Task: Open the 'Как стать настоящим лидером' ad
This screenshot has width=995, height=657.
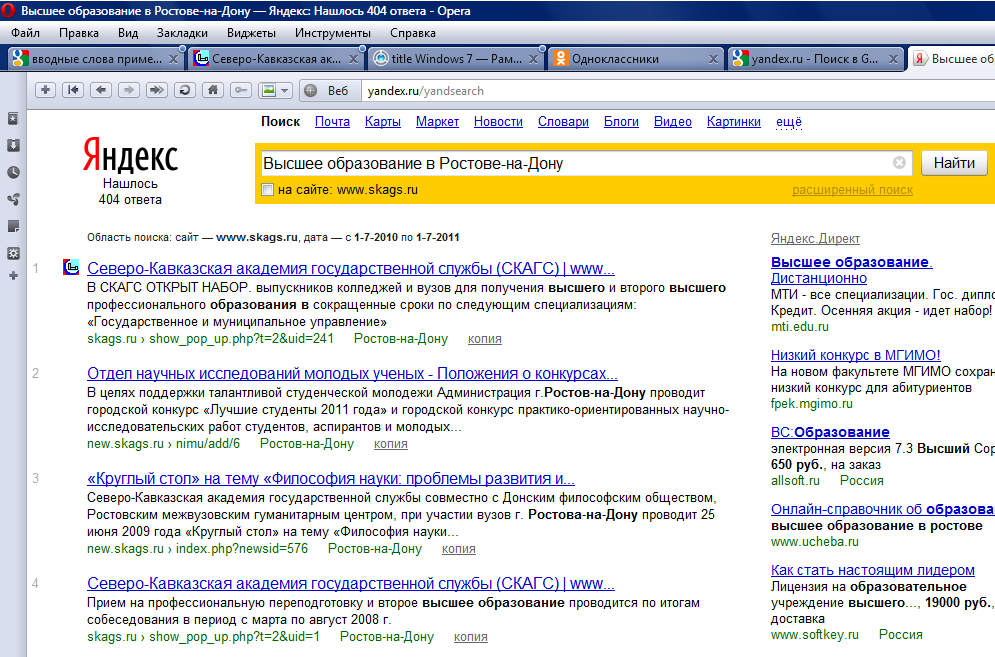Action: (x=873, y=570)
